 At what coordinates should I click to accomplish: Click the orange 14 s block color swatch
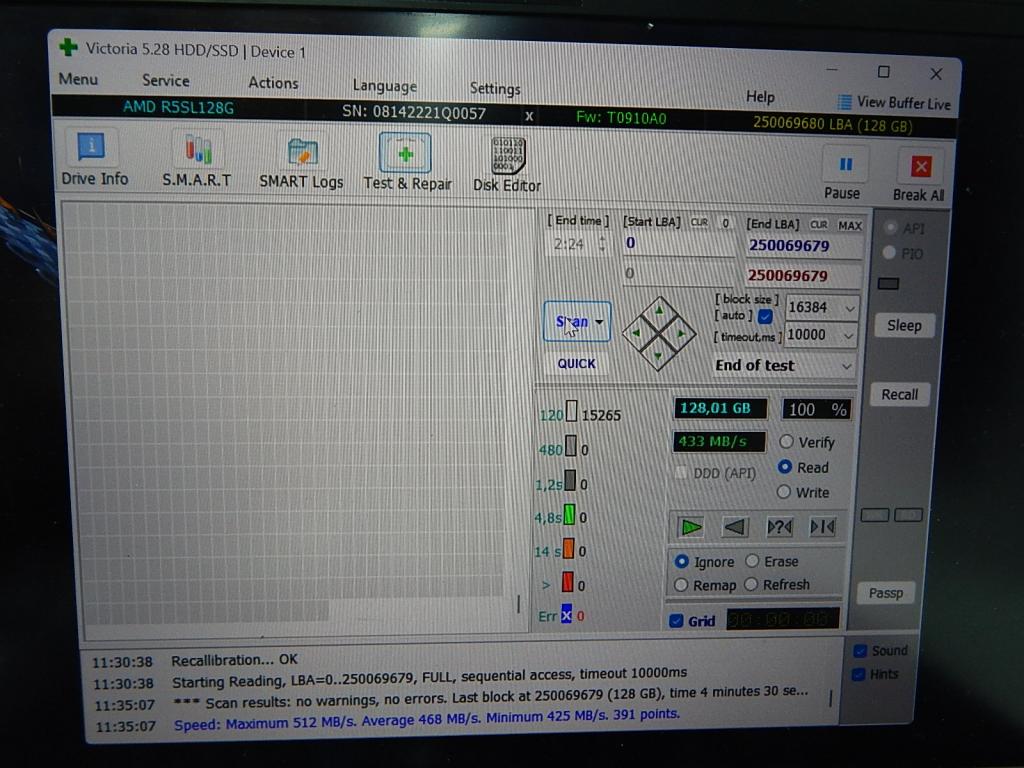(568, 549)
